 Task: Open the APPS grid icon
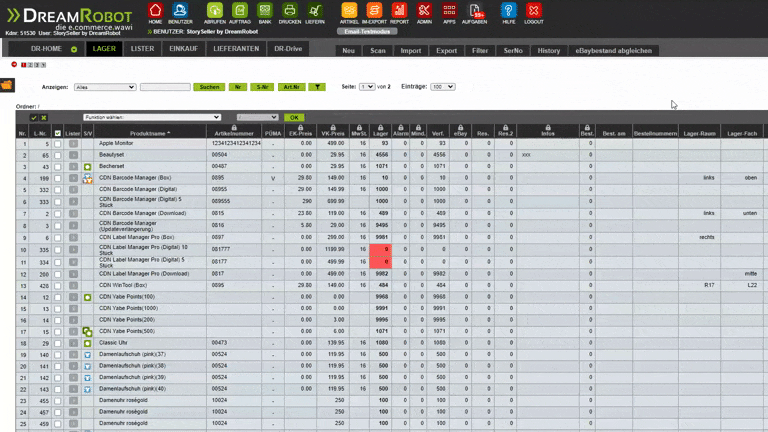click(x=449, y=11)
